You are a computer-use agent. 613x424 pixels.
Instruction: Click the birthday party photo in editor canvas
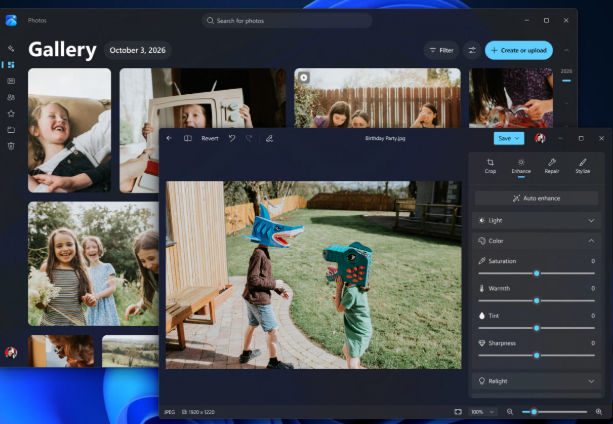coord(314,275)
